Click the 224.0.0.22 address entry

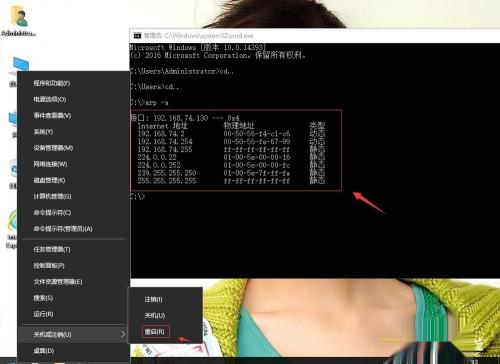157,157
